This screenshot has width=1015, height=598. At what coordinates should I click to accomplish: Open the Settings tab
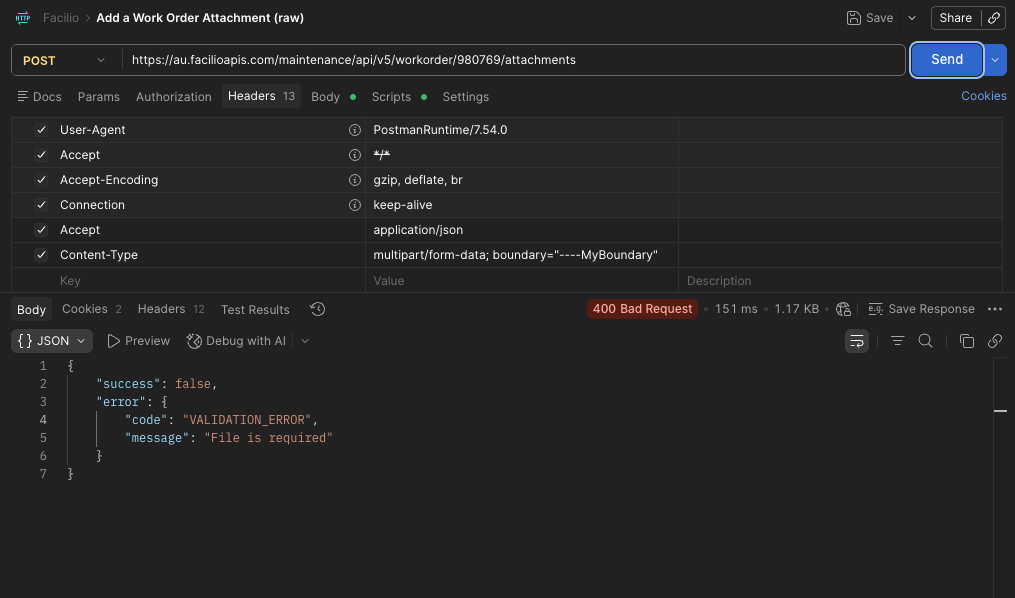click(465, 96)
